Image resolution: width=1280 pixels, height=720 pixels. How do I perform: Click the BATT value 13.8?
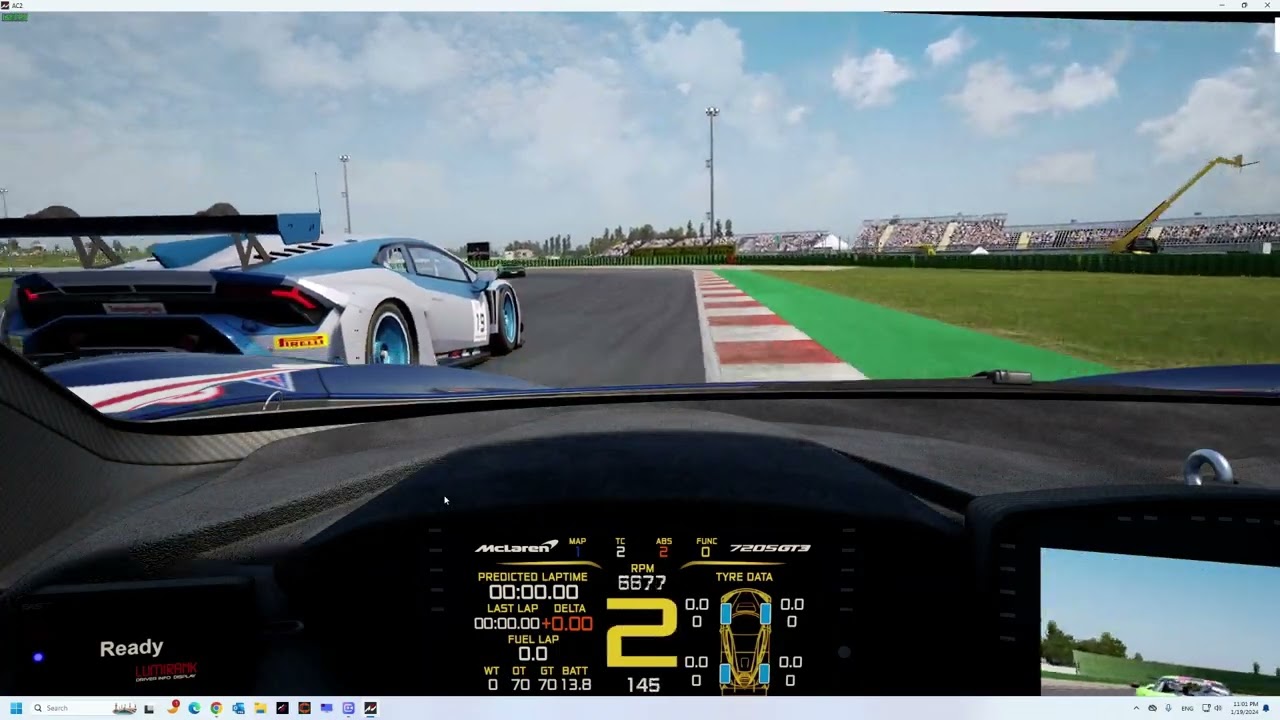click(575, 685)
